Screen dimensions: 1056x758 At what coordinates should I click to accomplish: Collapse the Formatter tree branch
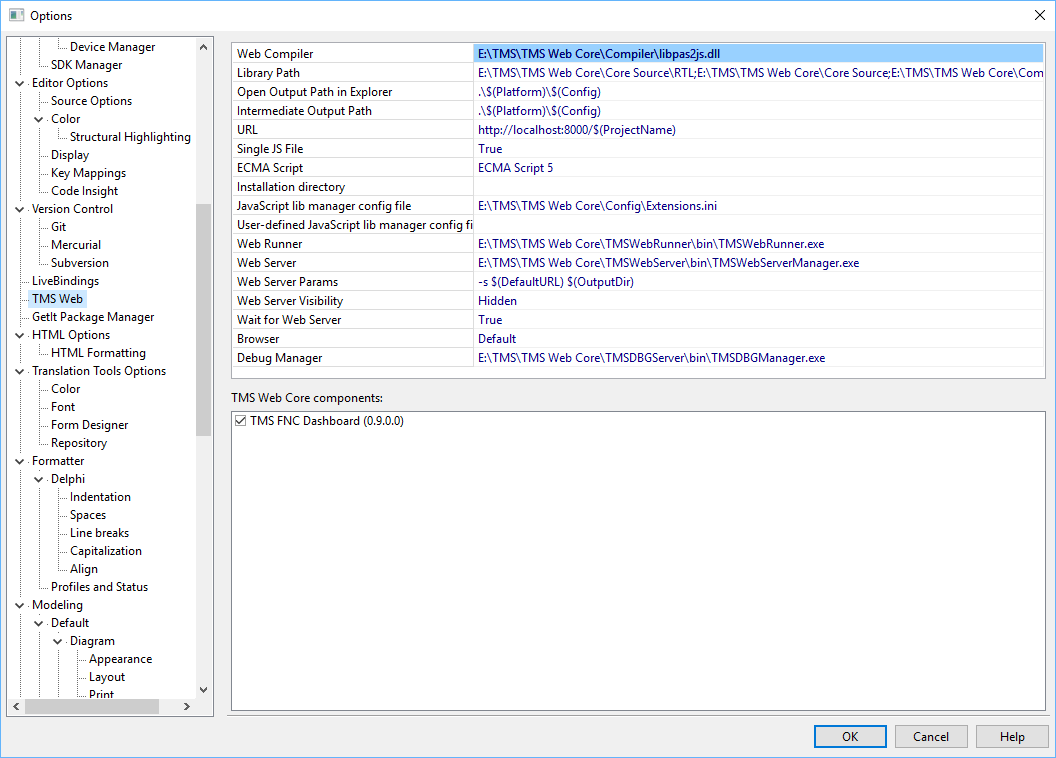tap(18, 460)
